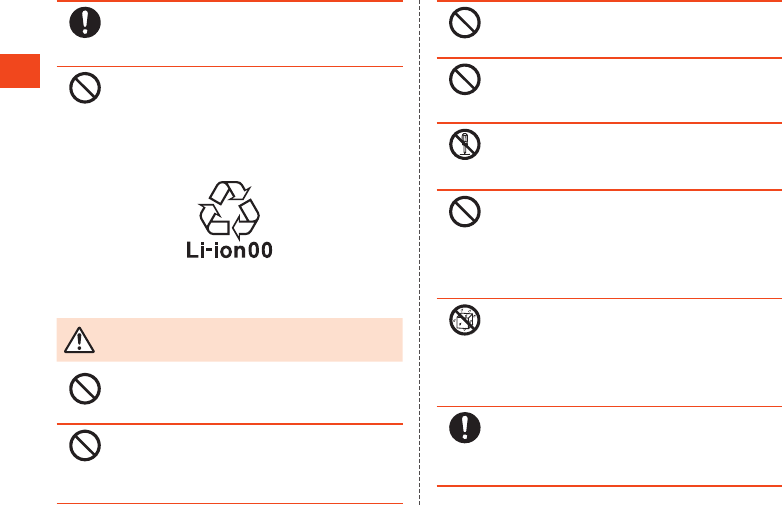Click the recycling arrows symbol
The height and width of the screenshot is (505, 782).
[229, 209]
